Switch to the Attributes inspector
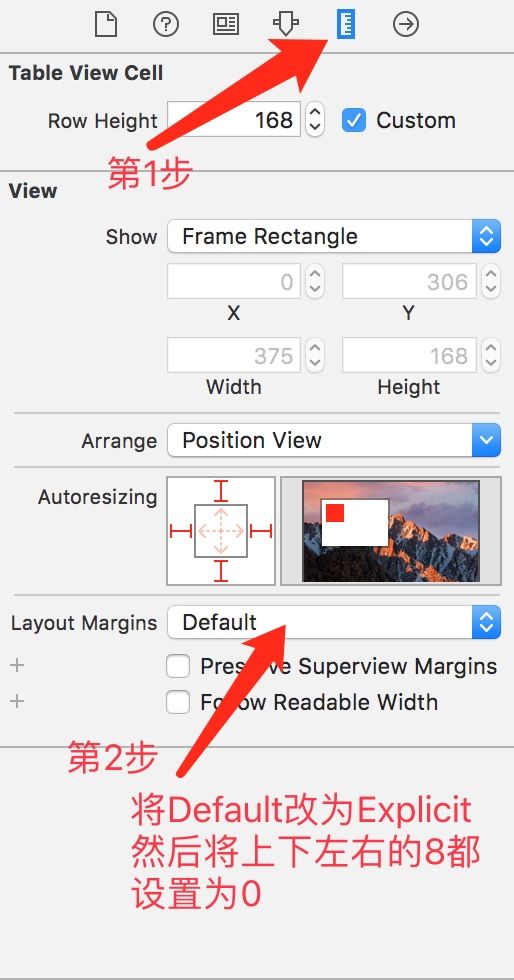This screenshot has height=980, width=514. coord(286,25)
